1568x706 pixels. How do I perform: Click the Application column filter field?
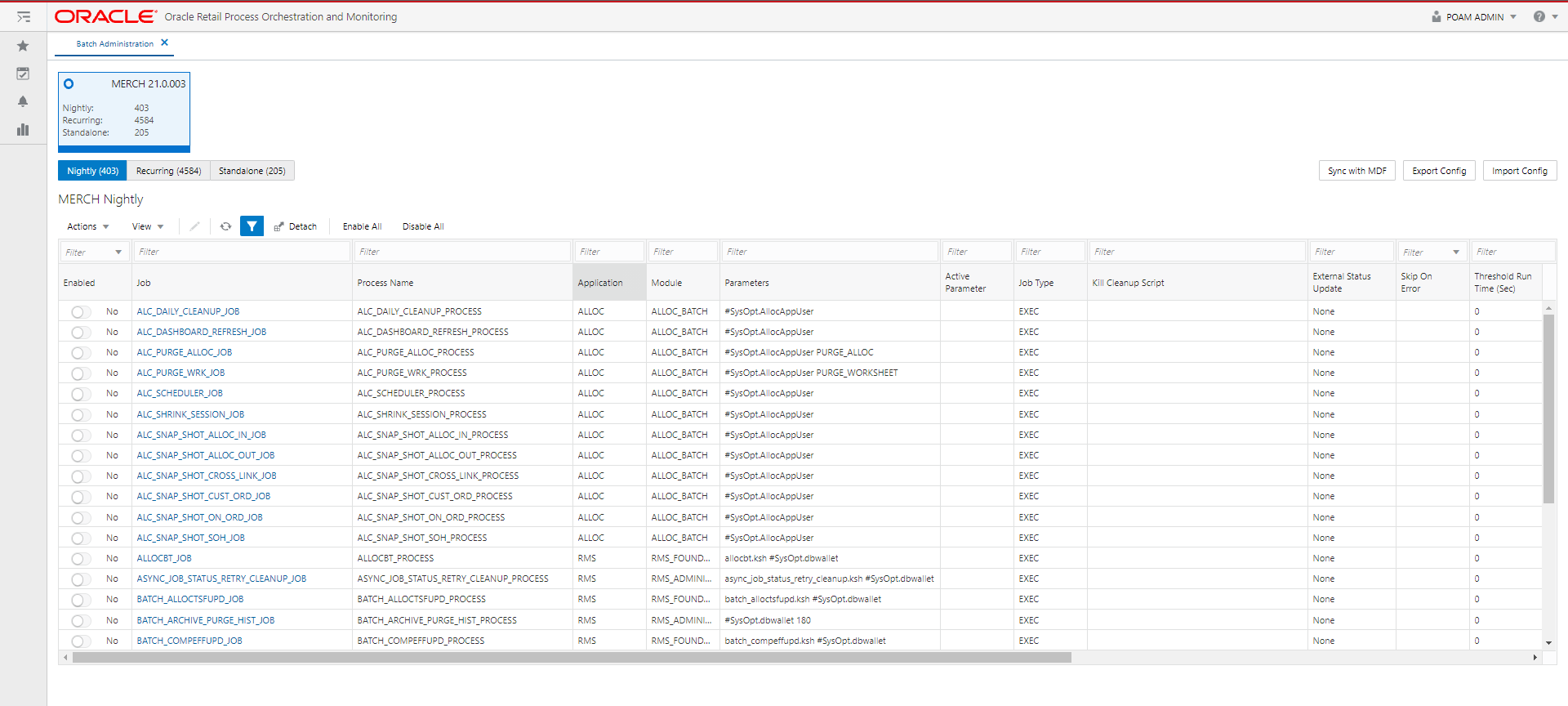tap(609, 252)
